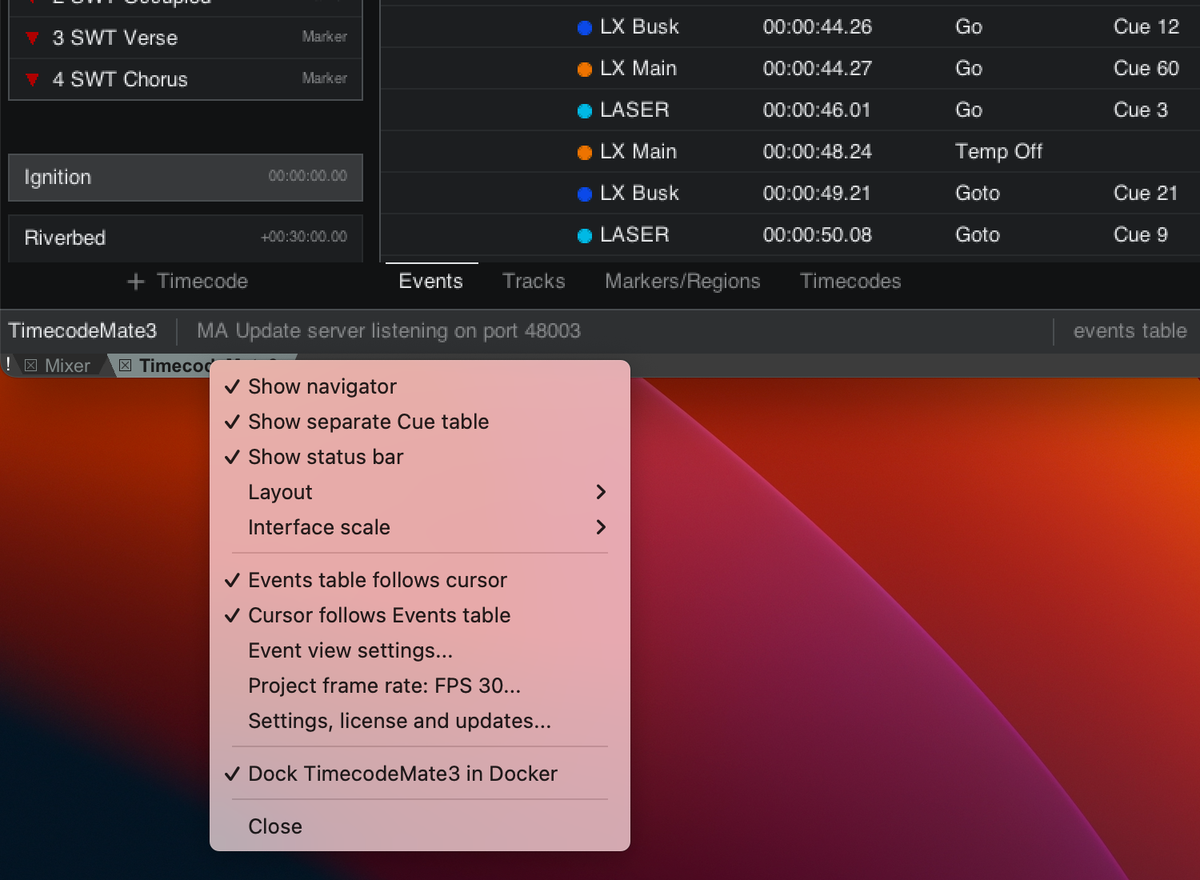Click the 'events table' status bar label

pos(1130,331)
